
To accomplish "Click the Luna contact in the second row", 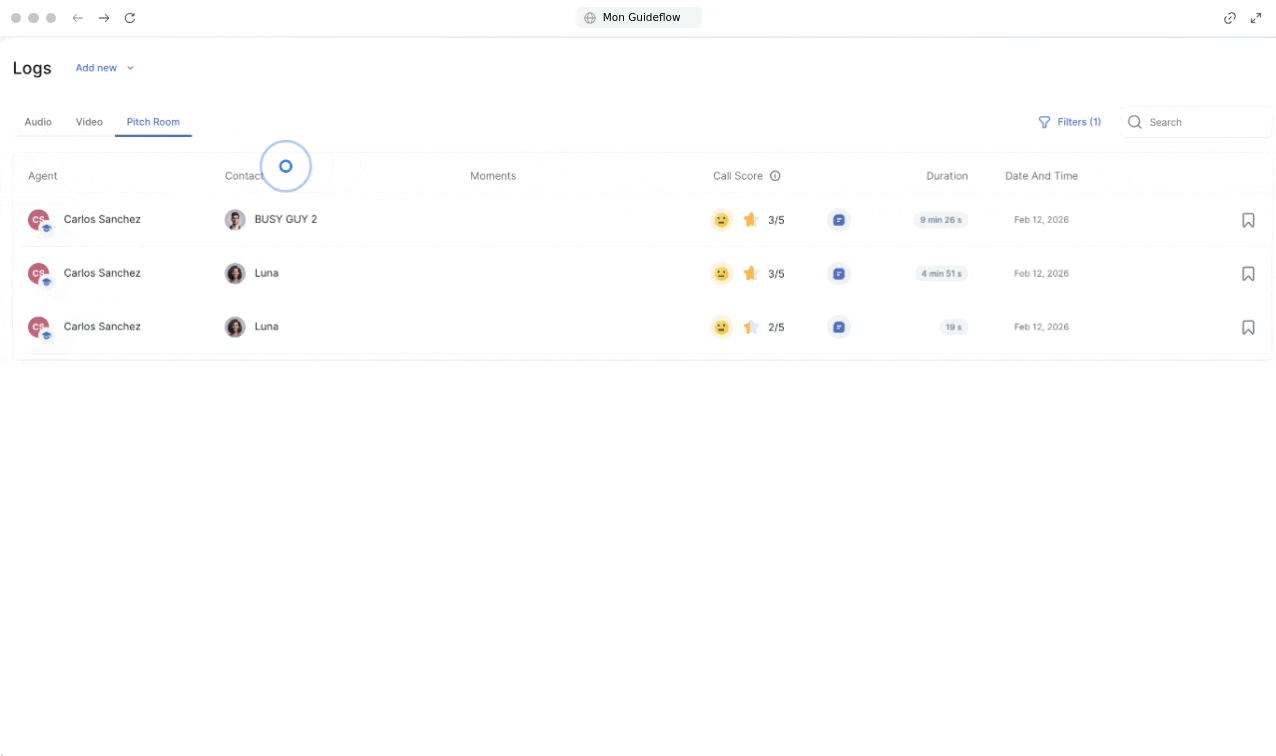I will (x=266, y=273).
